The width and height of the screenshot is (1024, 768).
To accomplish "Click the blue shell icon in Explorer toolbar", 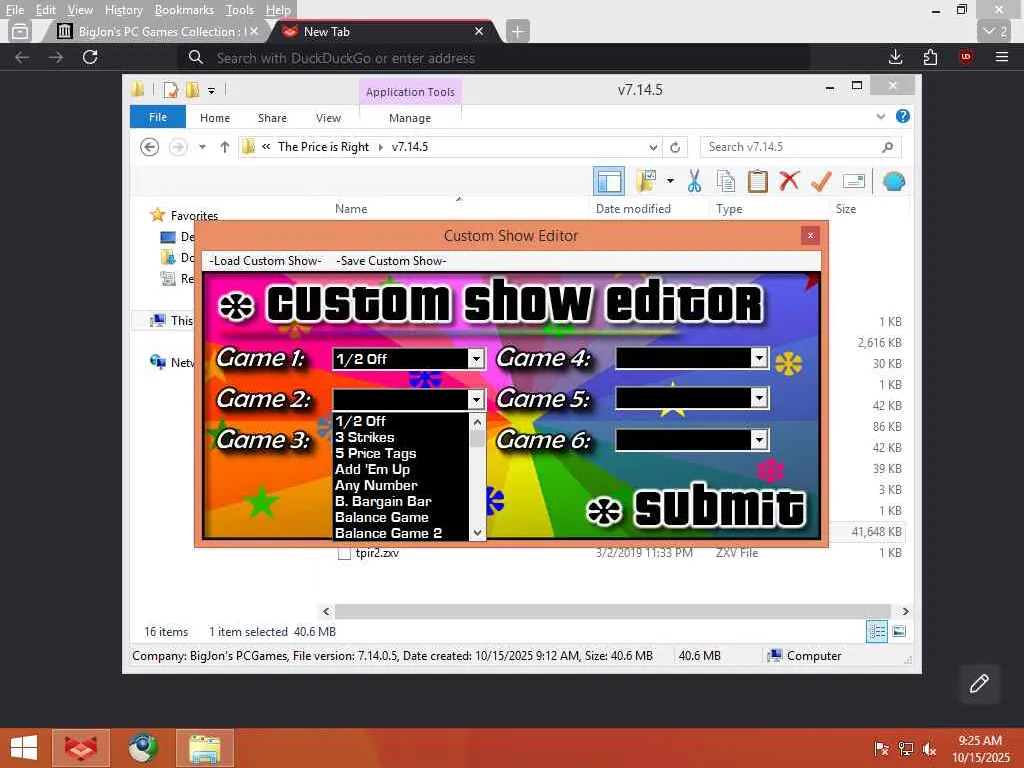I will pyautogui.click(x=894, y=182).
